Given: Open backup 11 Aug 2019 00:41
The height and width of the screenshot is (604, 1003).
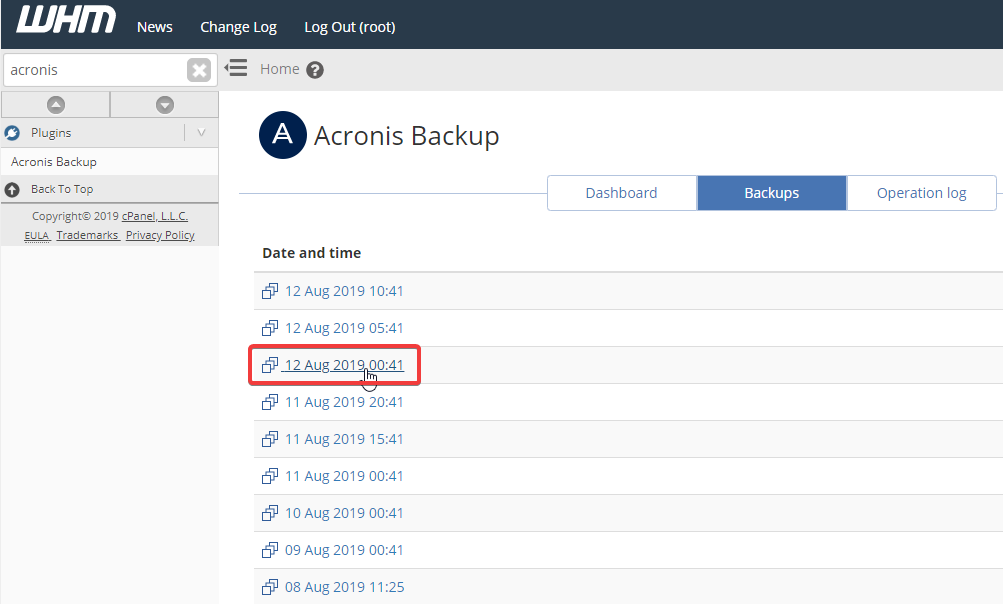Looking at the screenshot, I should 344,477.
